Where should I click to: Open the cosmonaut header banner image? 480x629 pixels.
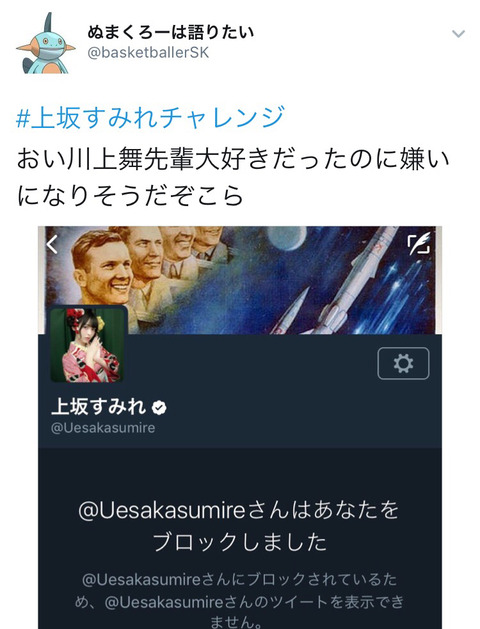(x=240, y=280)
